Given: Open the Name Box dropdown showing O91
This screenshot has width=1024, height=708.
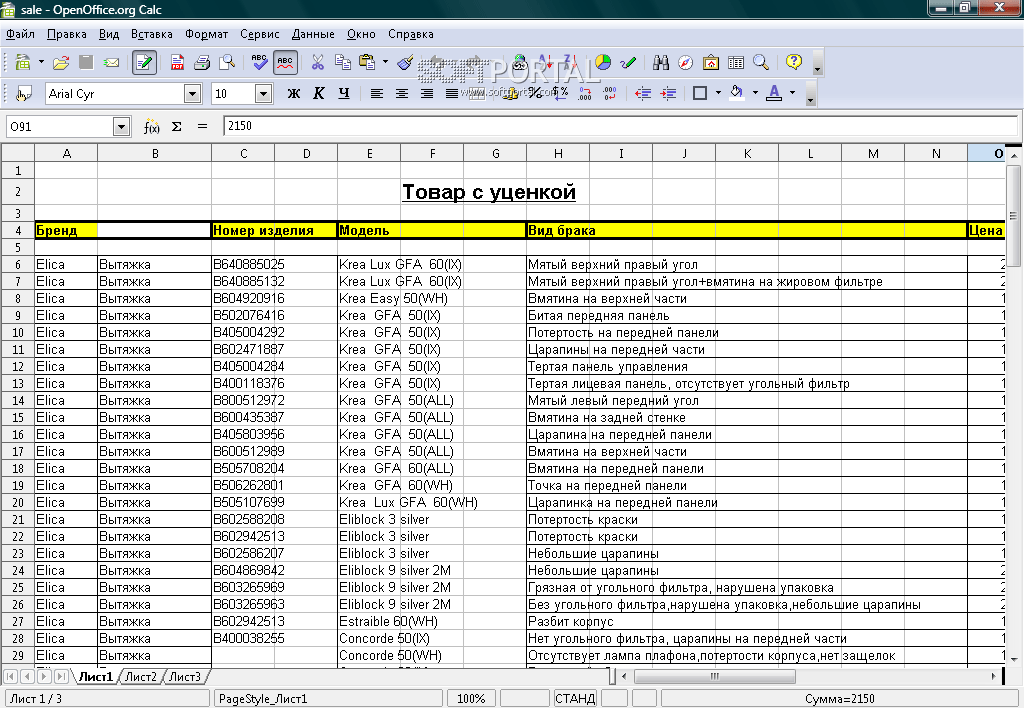Looking at the screenshot, I should (x=121, y=127).
